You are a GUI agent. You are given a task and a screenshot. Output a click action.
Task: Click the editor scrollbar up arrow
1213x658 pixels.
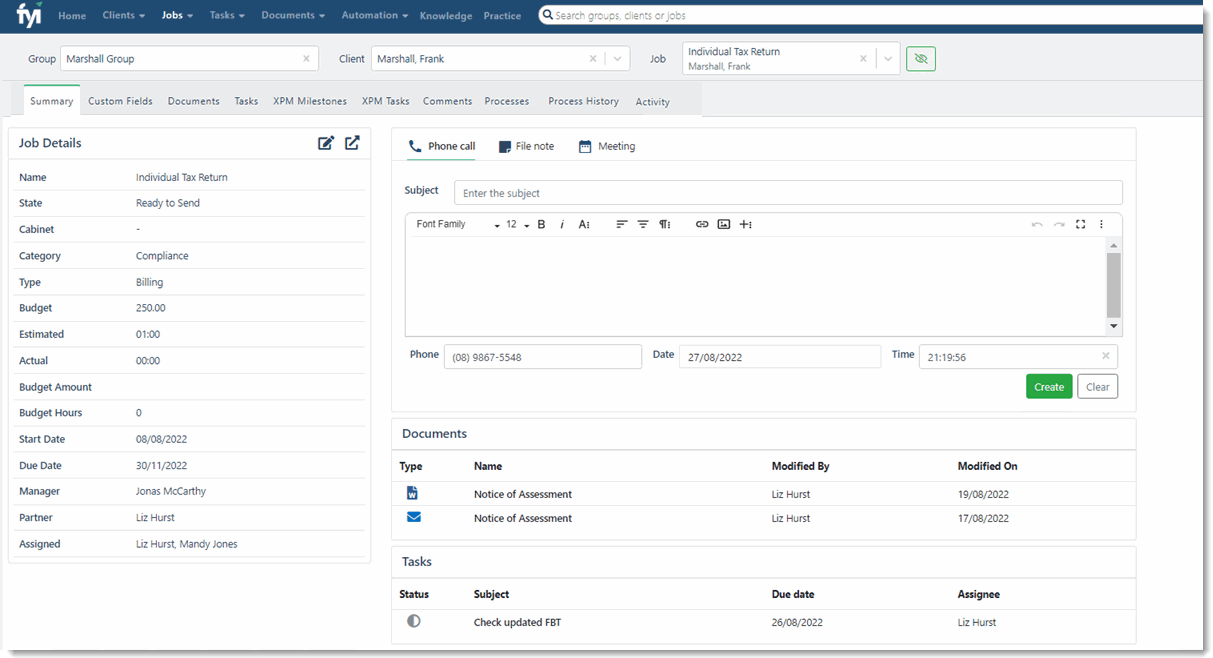coord(1114,245)
